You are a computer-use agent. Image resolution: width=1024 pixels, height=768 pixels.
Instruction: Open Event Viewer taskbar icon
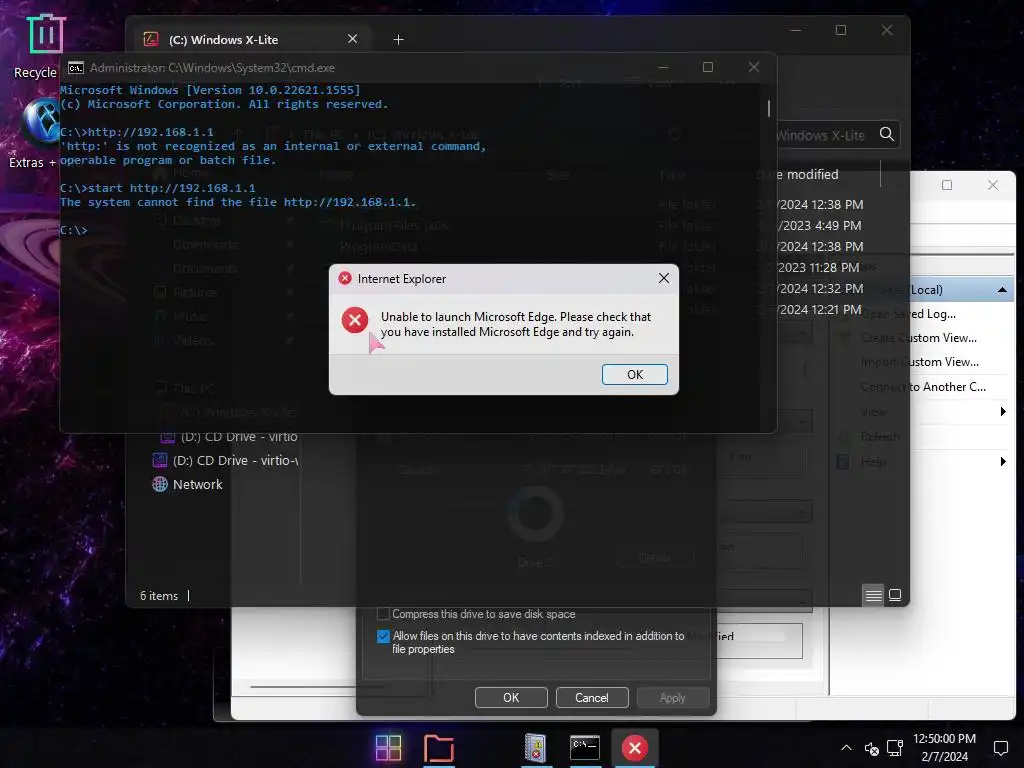pyautogui.click(x=535, y=748)
